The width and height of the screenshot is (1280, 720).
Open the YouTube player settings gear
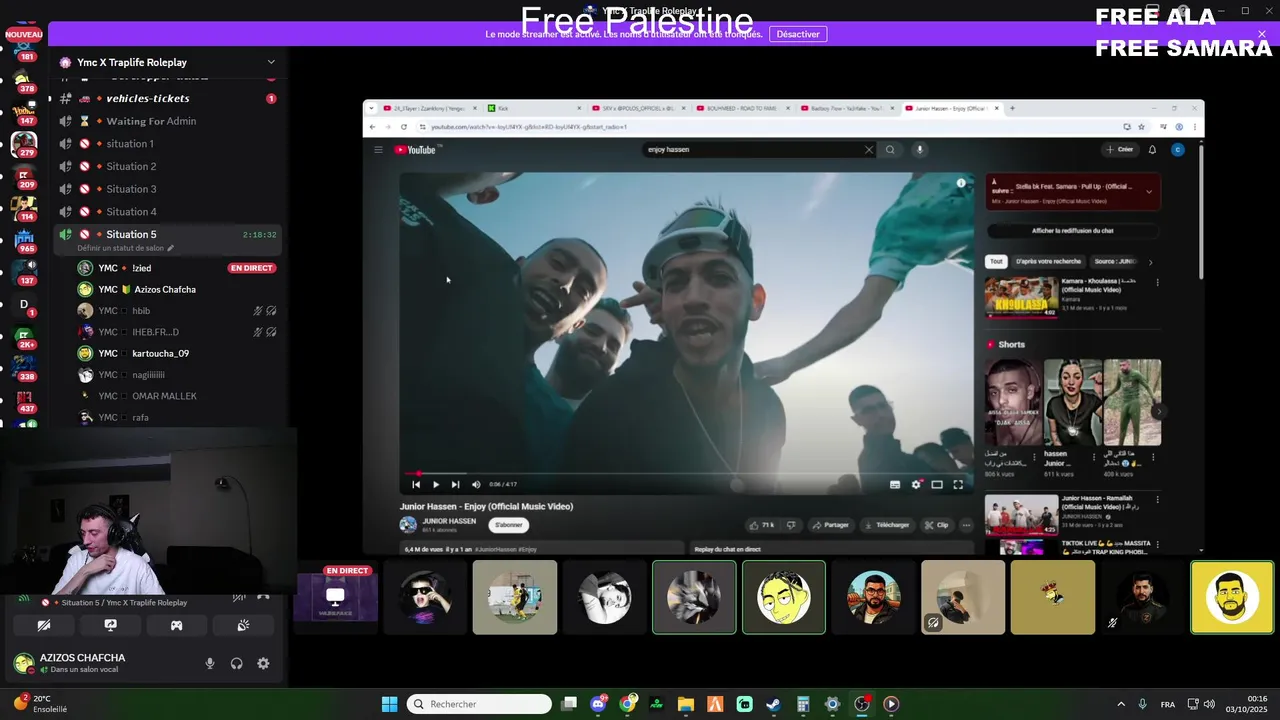point(916,484)
